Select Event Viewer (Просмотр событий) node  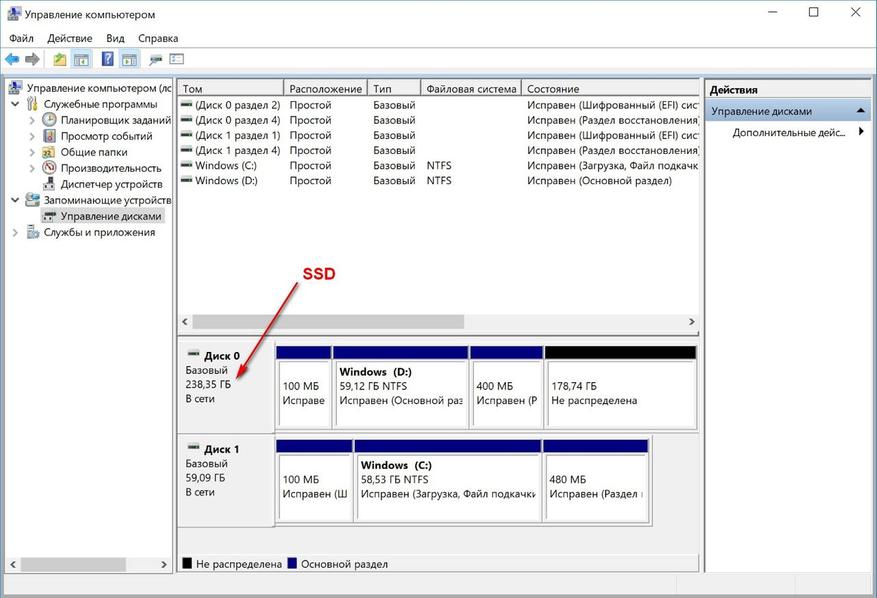point(106,136)
